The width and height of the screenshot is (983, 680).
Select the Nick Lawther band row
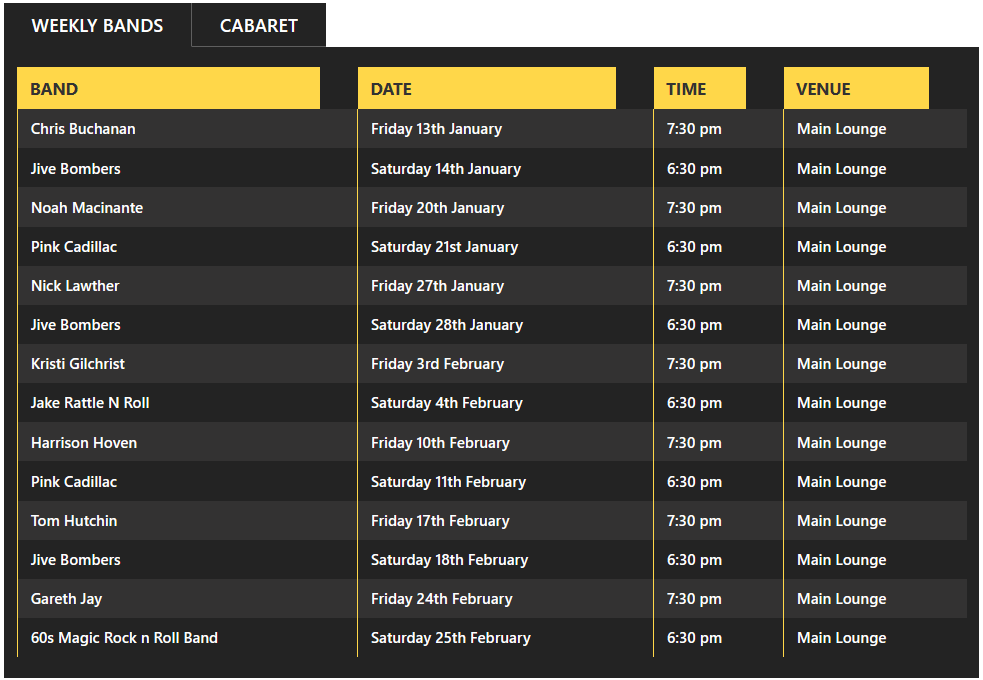[x=75, y=286]
